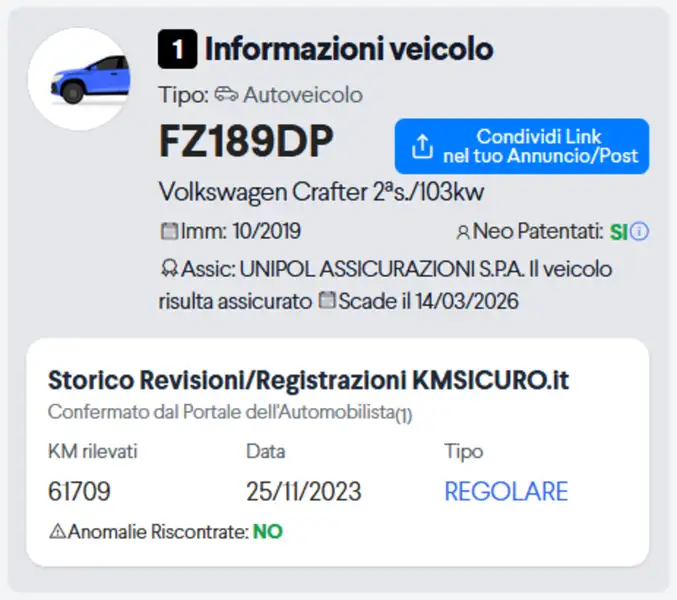Click the share upload icon in blue button

point(422,146)
